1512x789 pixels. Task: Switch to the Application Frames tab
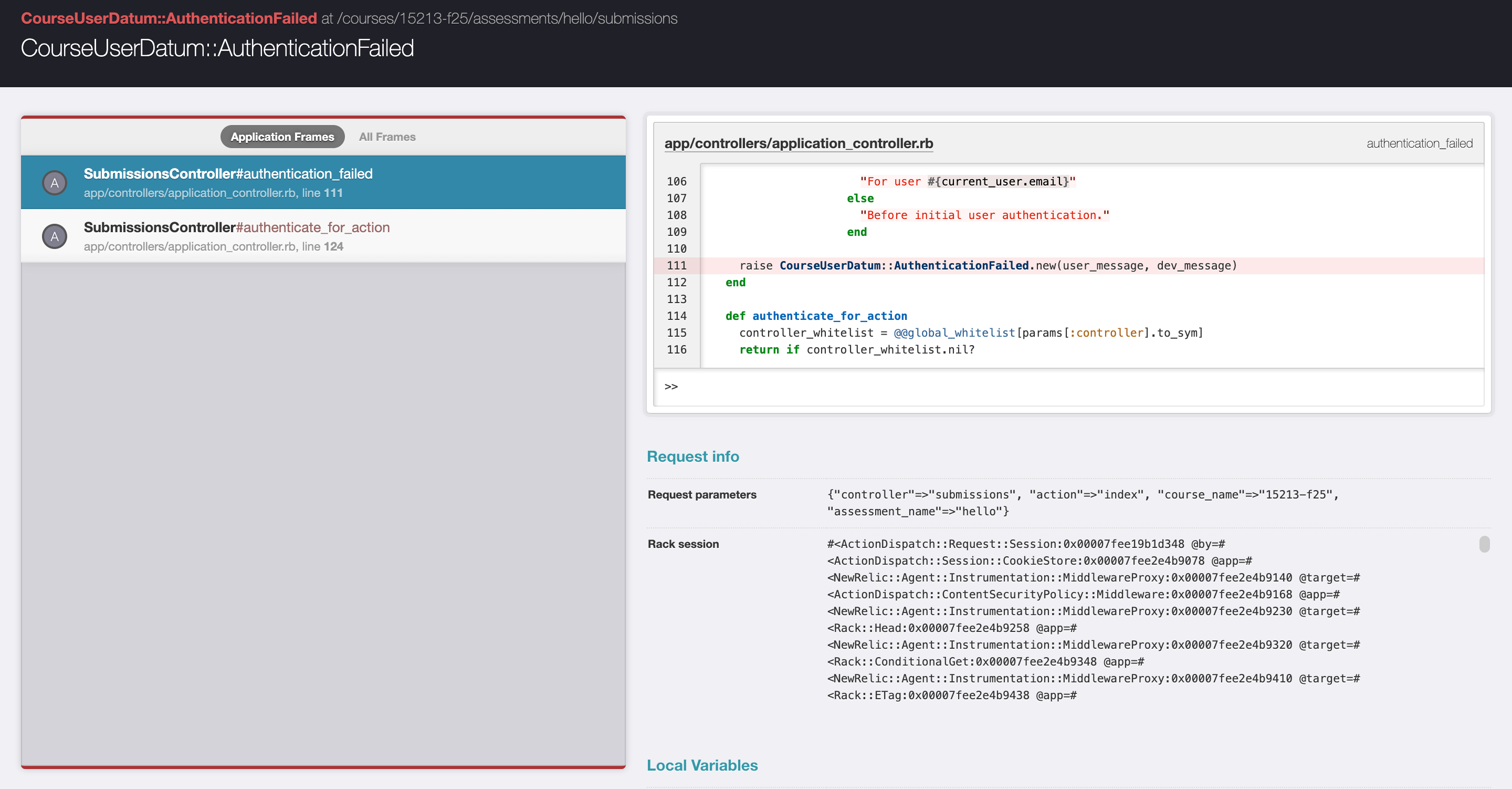tap(282, 137)
